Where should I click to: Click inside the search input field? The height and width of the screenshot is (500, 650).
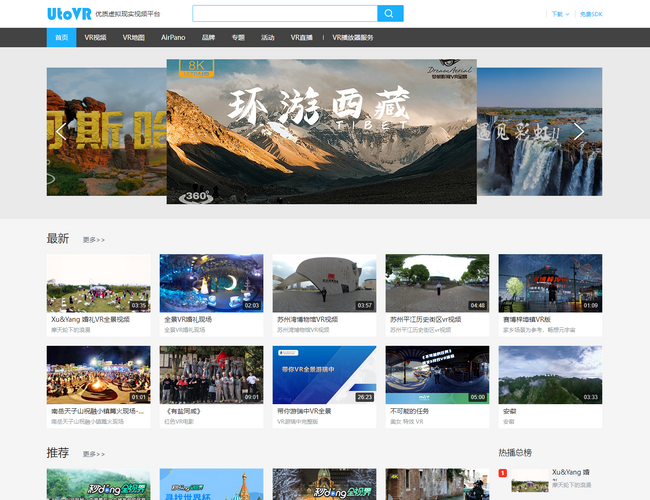point(284,14)
